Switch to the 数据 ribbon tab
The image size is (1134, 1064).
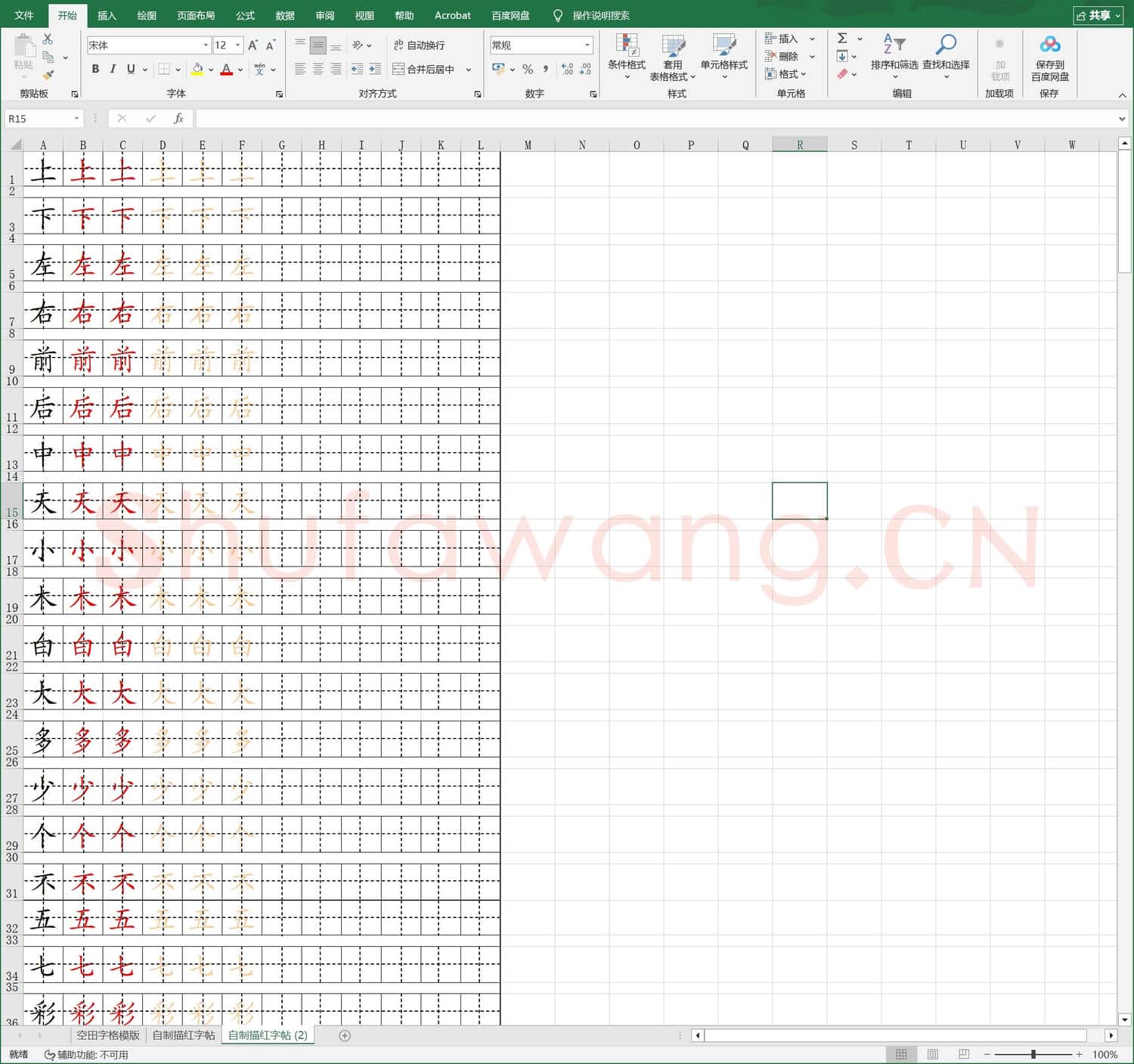(x=285, y=15)
